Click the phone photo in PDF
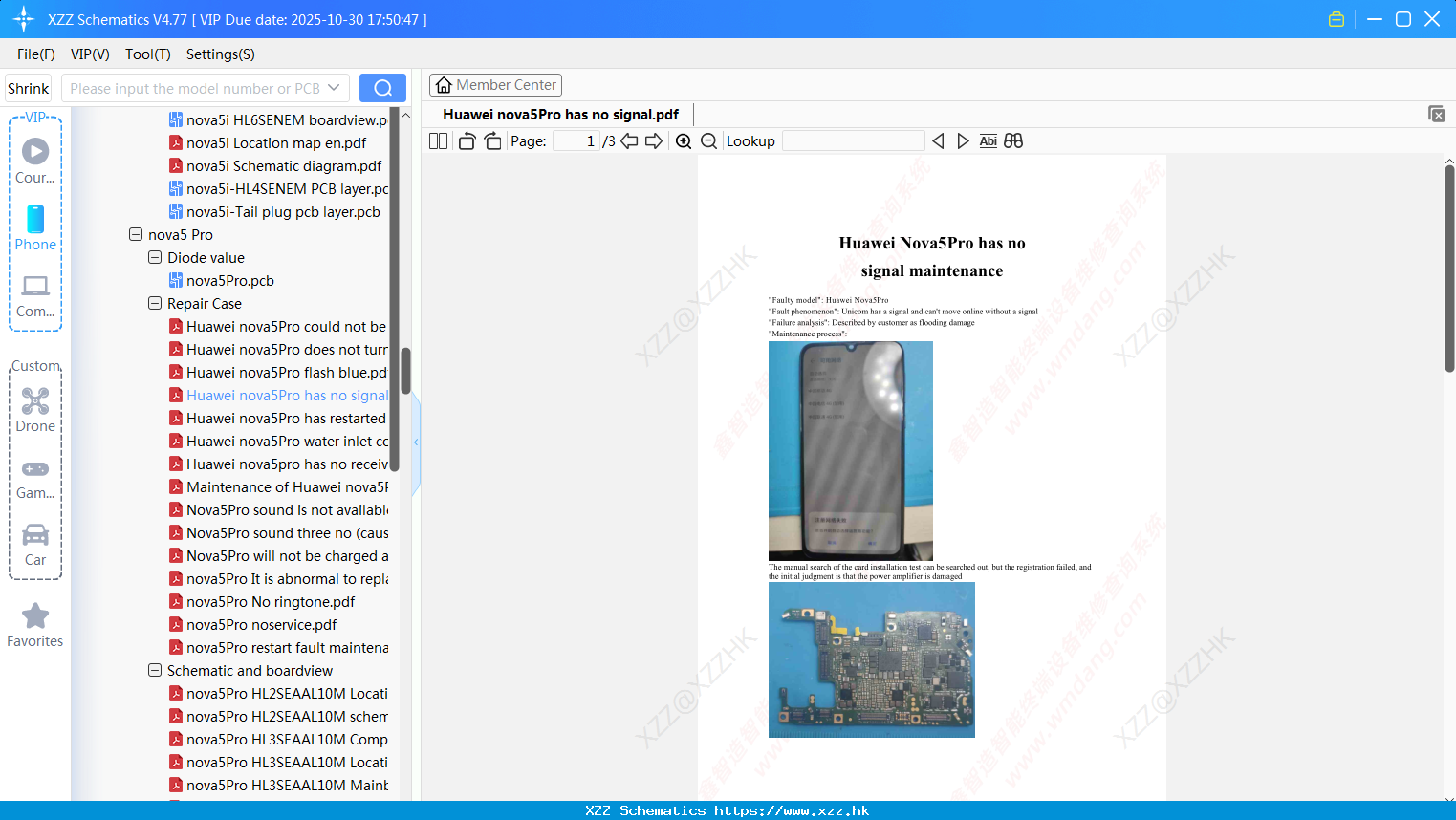The height and width of the screenshot is (820, 1456). click(851, 450)
